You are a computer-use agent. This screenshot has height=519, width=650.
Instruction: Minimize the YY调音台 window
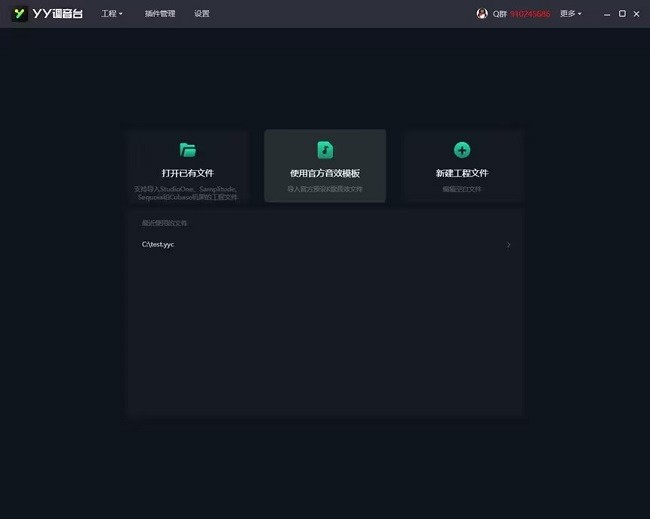tap(606, 14)
